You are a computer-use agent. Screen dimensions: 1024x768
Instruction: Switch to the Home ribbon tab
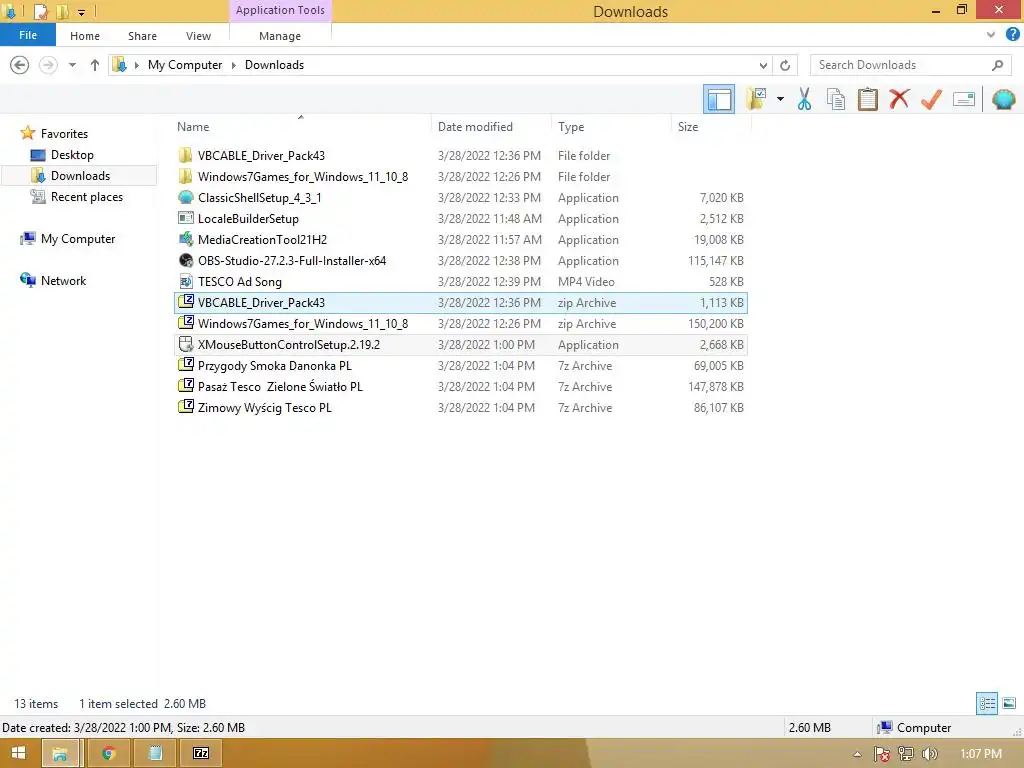[85, 36]
